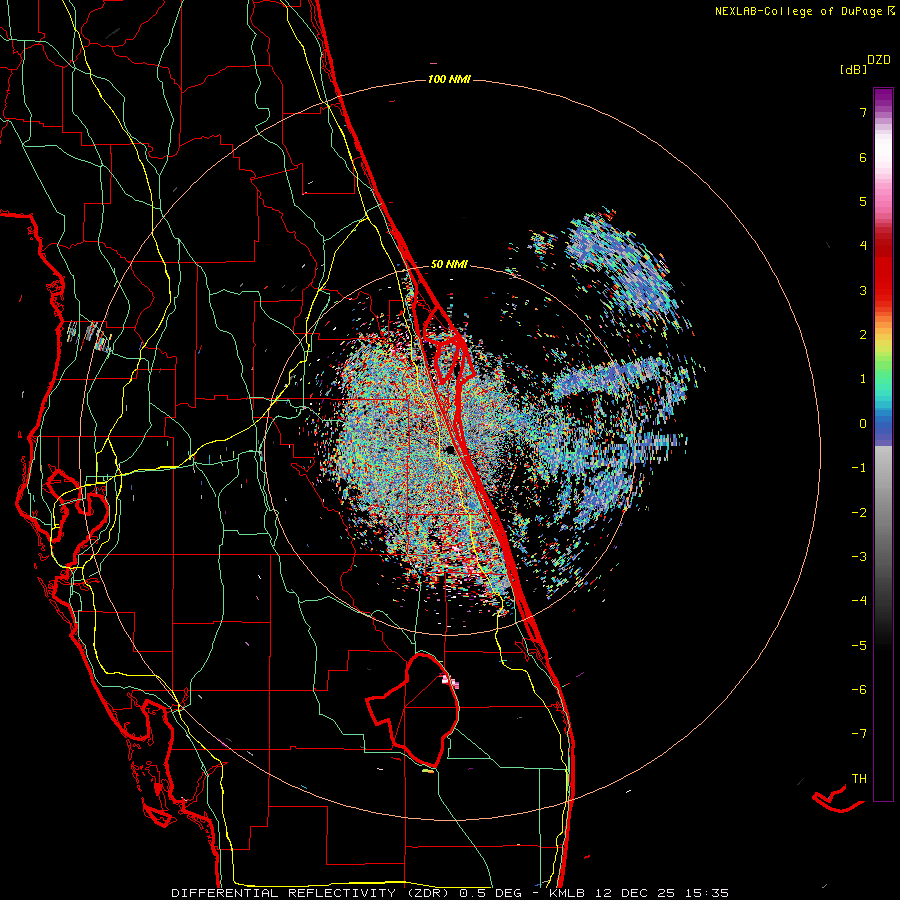
Task: Click the DZD legend title
Action: tap(879, 60)
